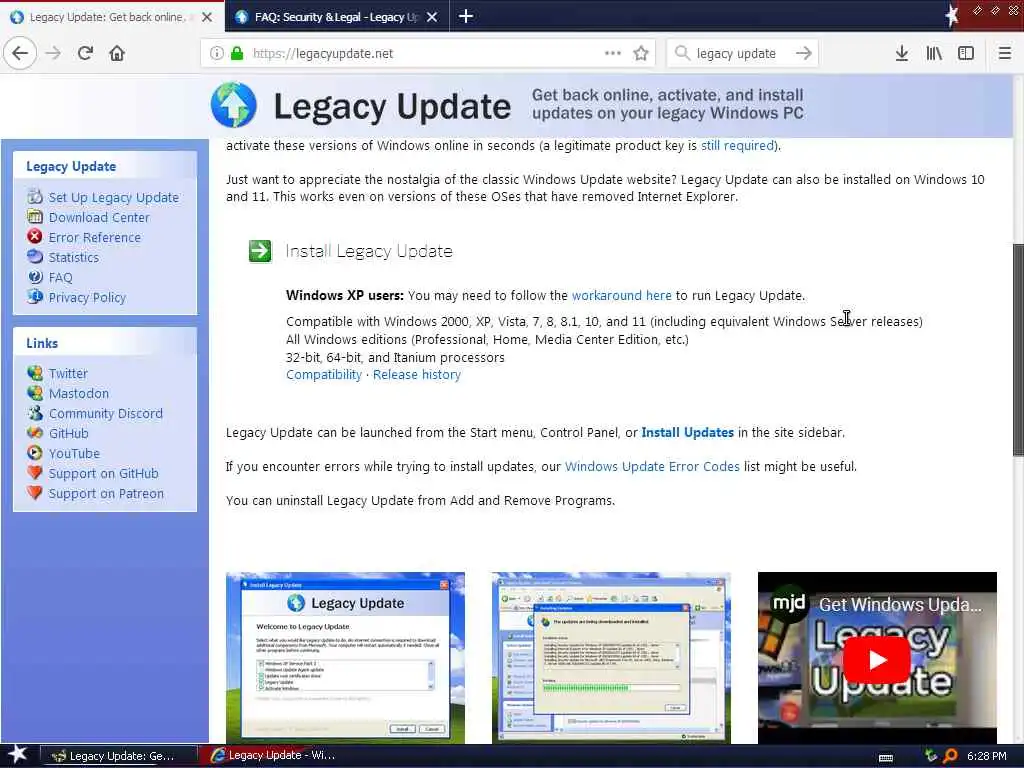The width and height of the screenshot is (1024, 768).
Task: Open the YouTube sidebar link
Action: point(74,453)
